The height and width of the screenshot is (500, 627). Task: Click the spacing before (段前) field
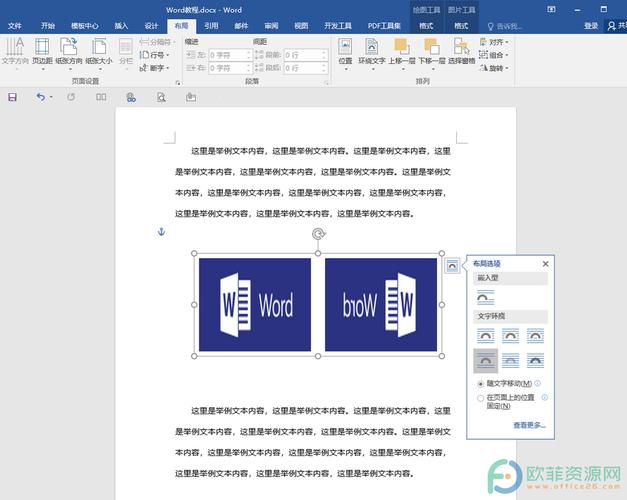[306, 55]
